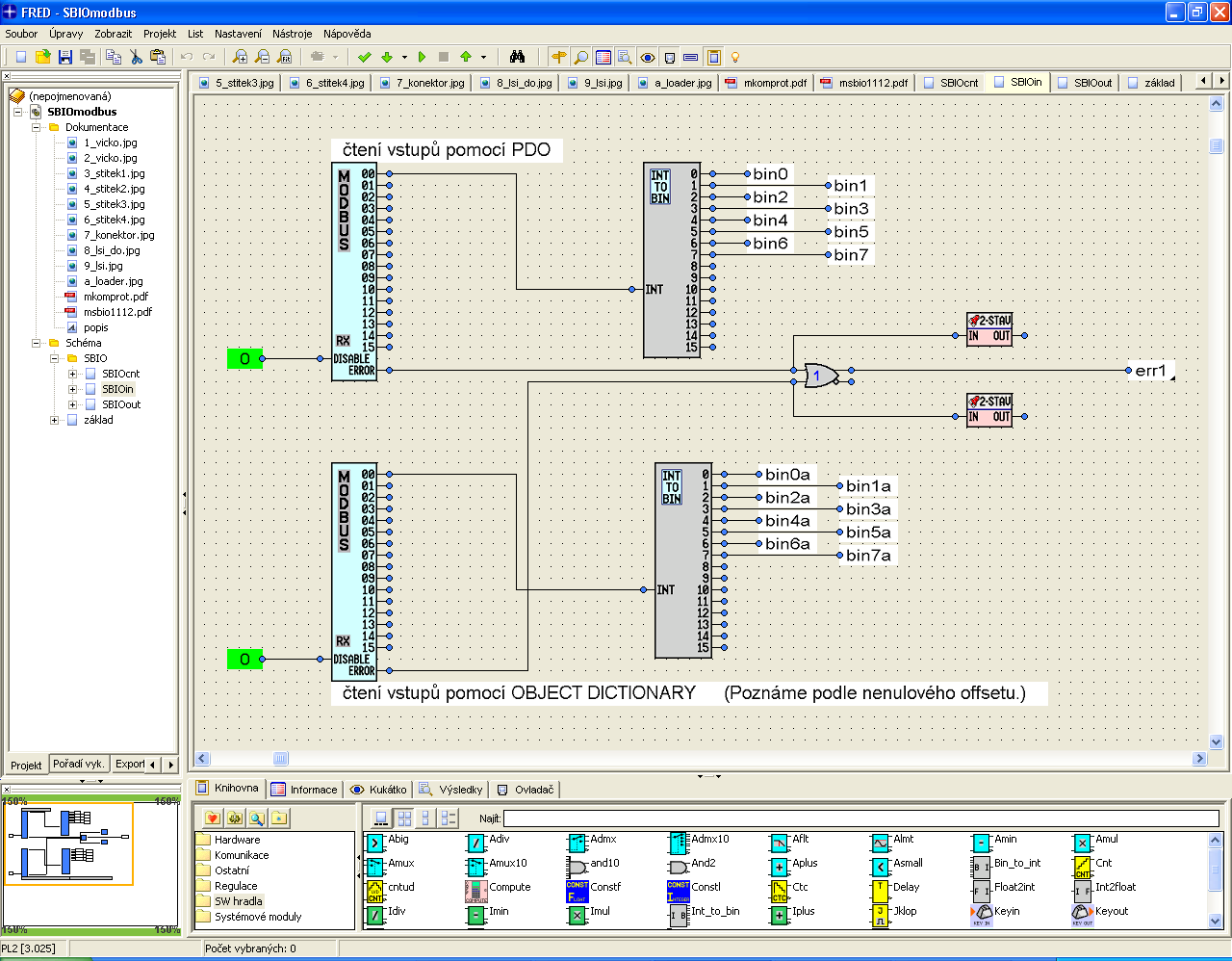Toggle the eye Kukátko toolbar button

pos(647,57)
